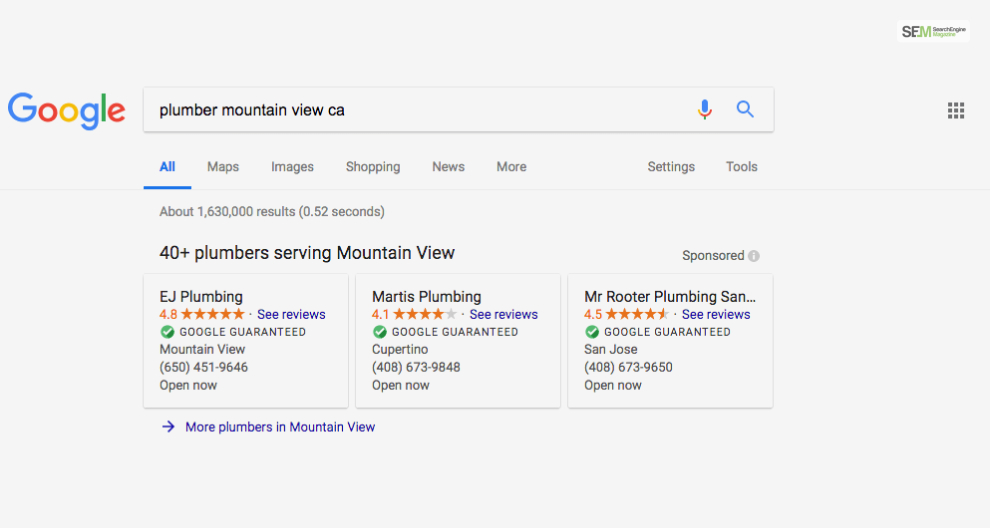Start voice search with microphone icon
Viewport: 990px width, 528px height.
click(705, 109)
